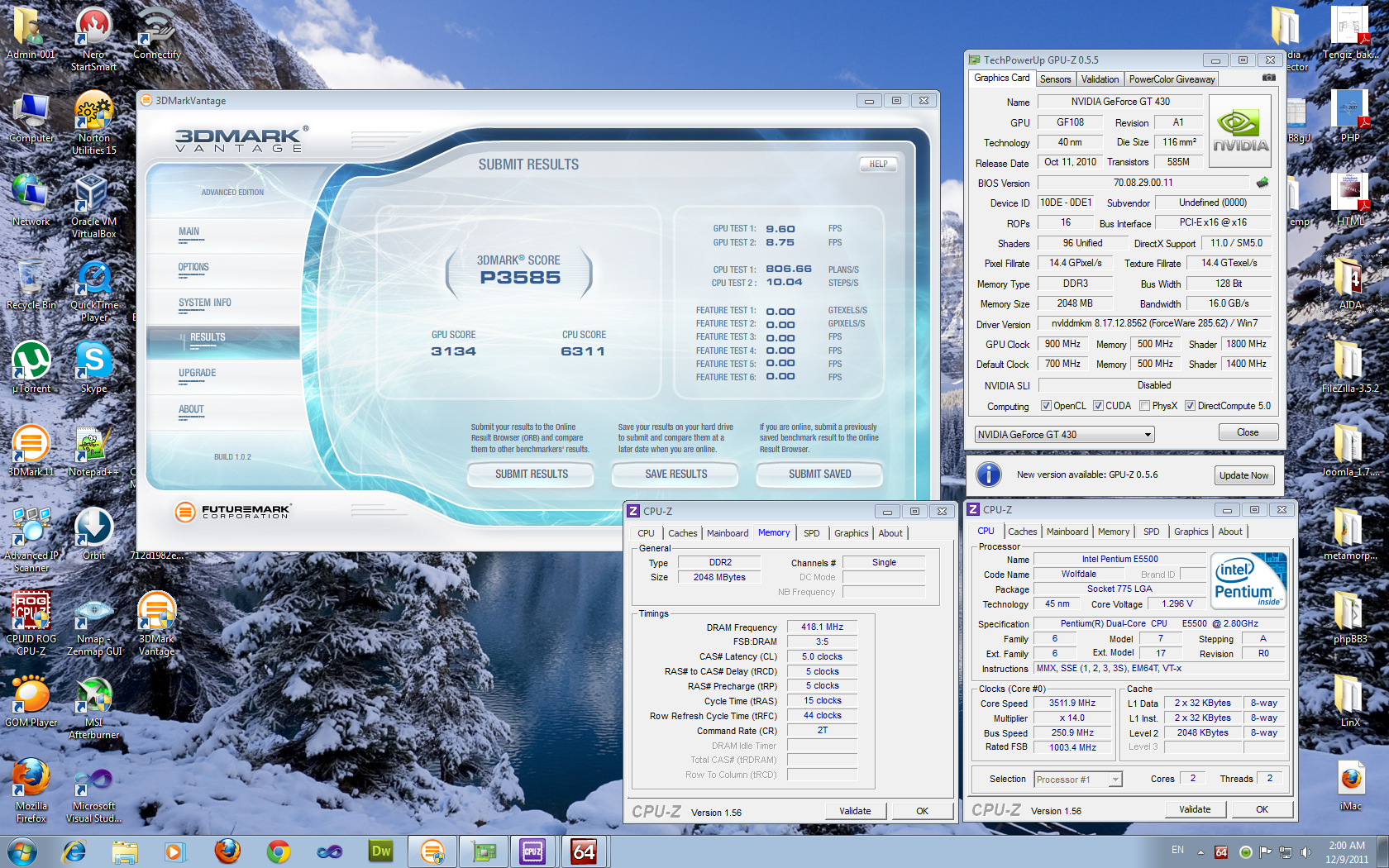The height and width of the screenshot is (868, 1389).
Task: Click the HELP button in 3DMark Vantage
Action: click(878, 164)
